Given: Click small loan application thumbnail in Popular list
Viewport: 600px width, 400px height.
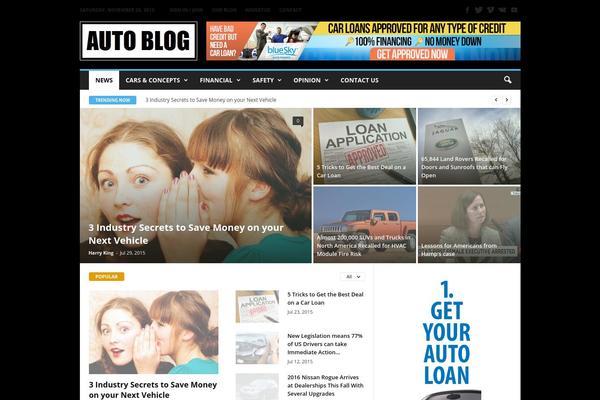Looking at the screenshot, I should point(257,306).
